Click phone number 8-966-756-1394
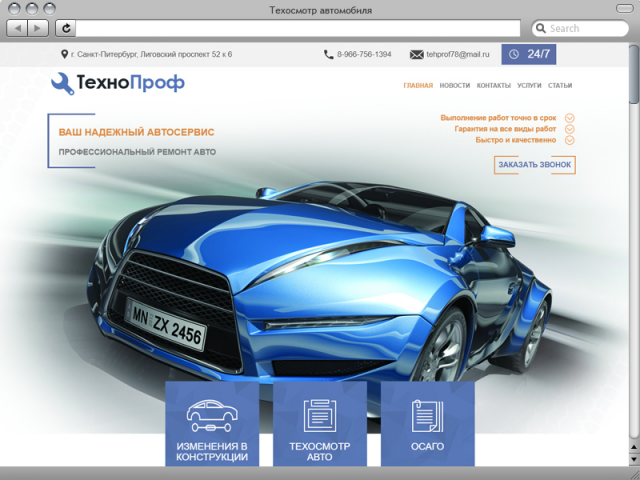 pos(364,54)
